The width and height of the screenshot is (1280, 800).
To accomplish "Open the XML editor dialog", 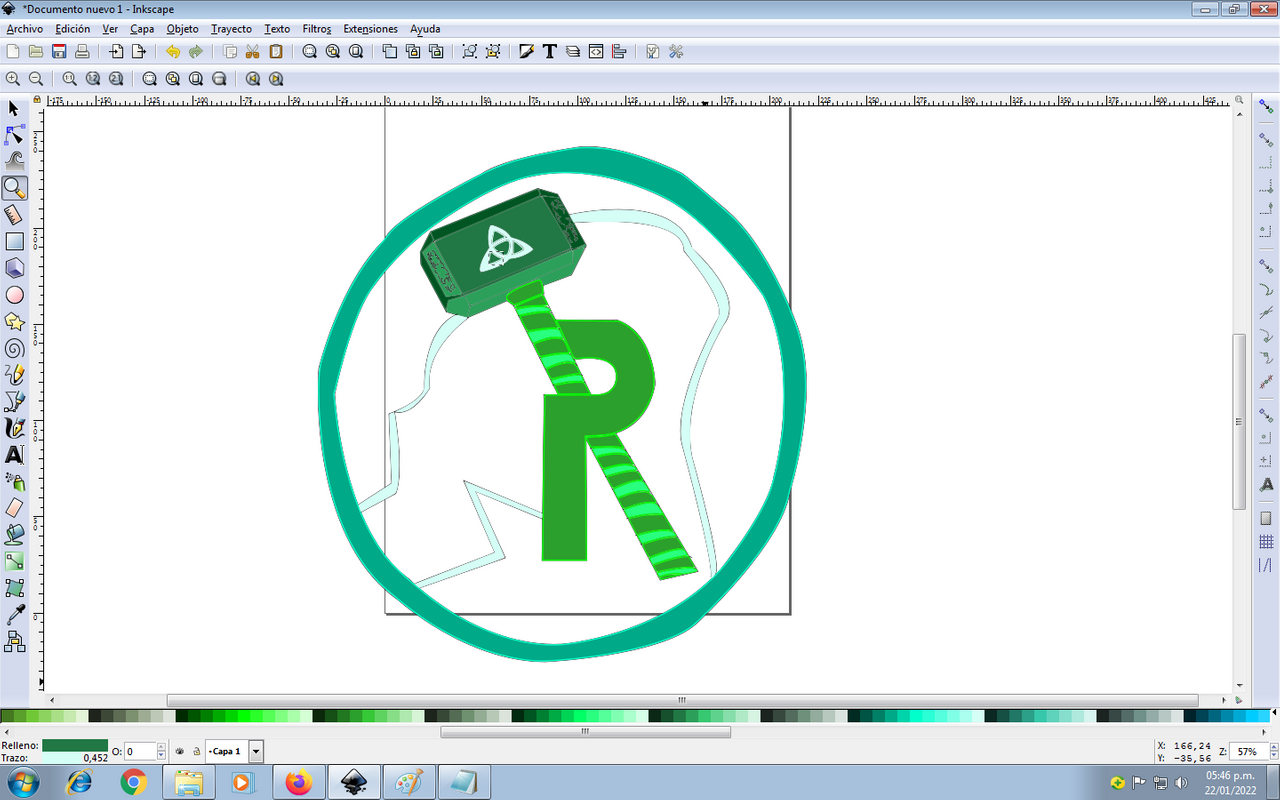I will (596, 52).
